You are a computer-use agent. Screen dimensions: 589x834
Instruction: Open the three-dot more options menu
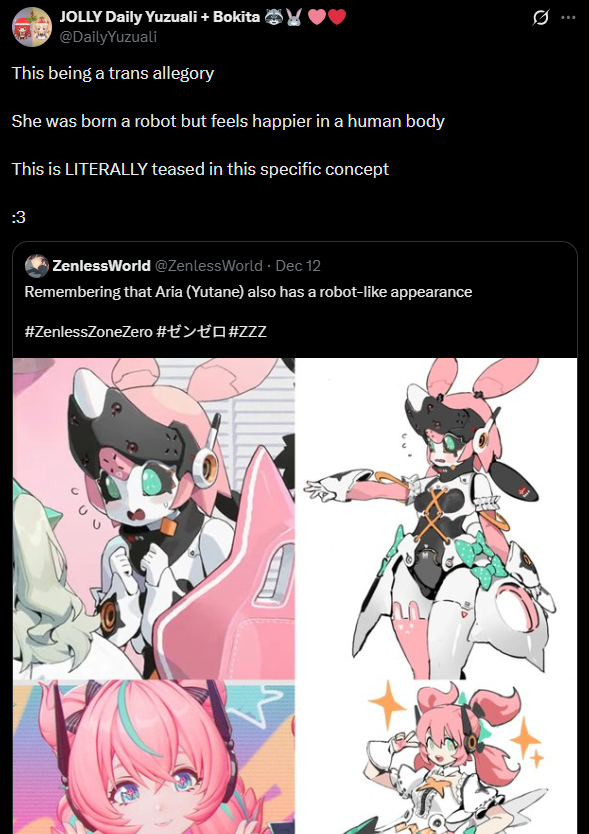(568, 18)
